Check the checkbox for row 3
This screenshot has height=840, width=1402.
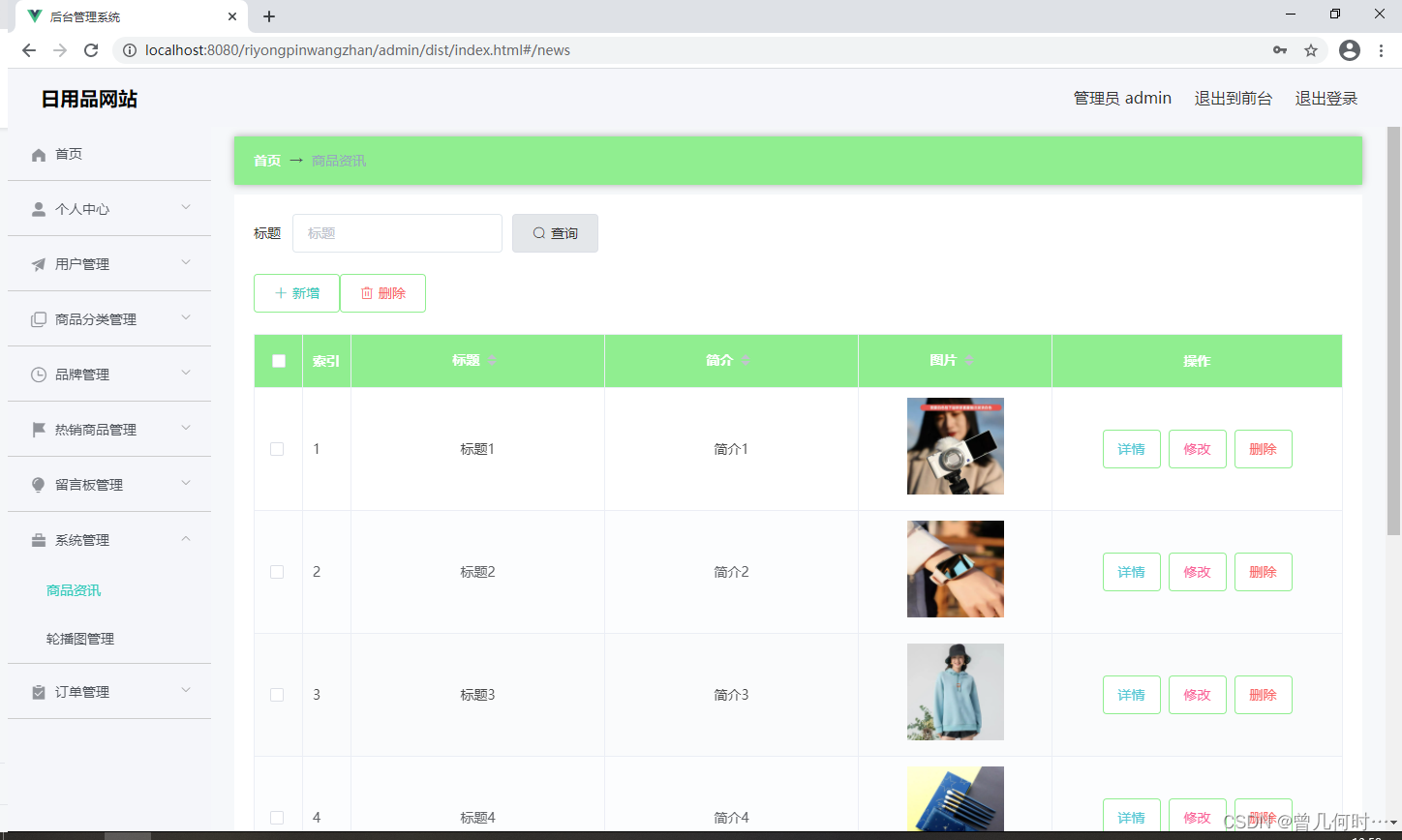[277, 695]
